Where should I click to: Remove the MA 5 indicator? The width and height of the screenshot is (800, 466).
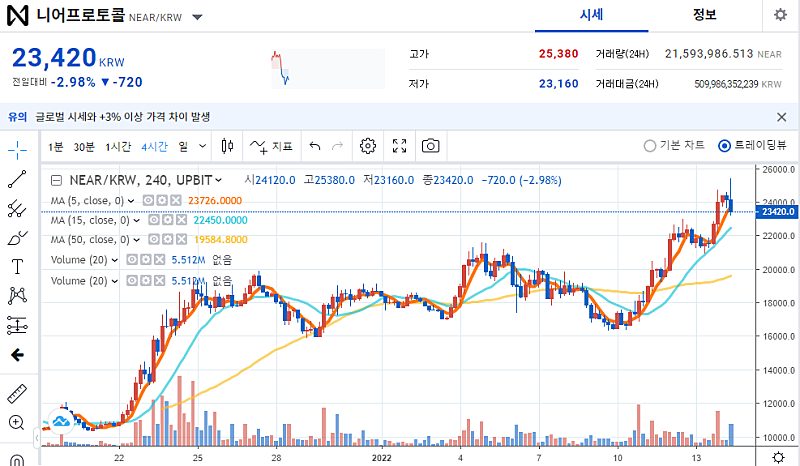click(176, 201)
